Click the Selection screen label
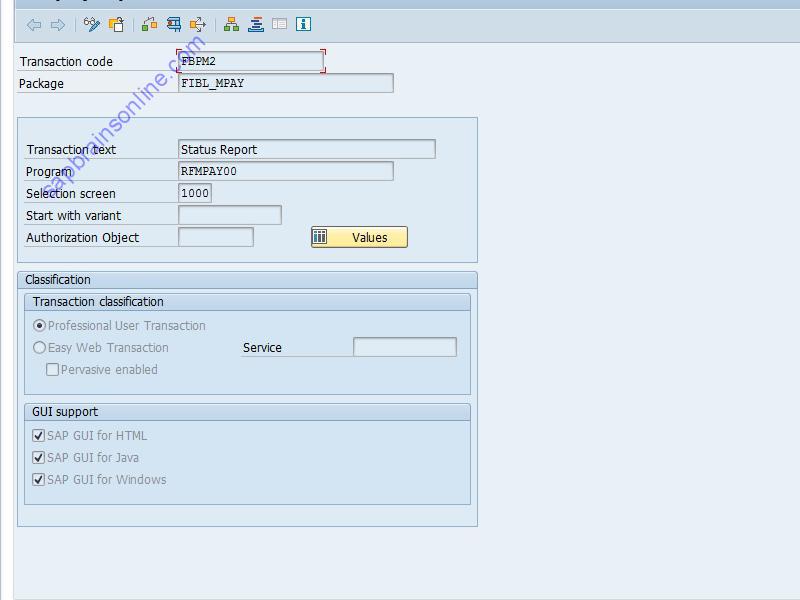 [x=71, y=193]
